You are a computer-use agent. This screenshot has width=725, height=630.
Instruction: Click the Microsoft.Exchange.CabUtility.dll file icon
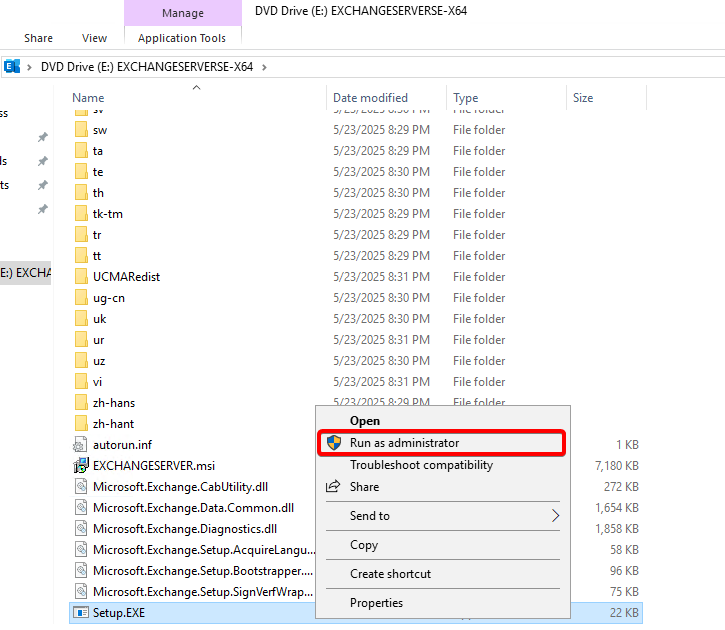81,486
